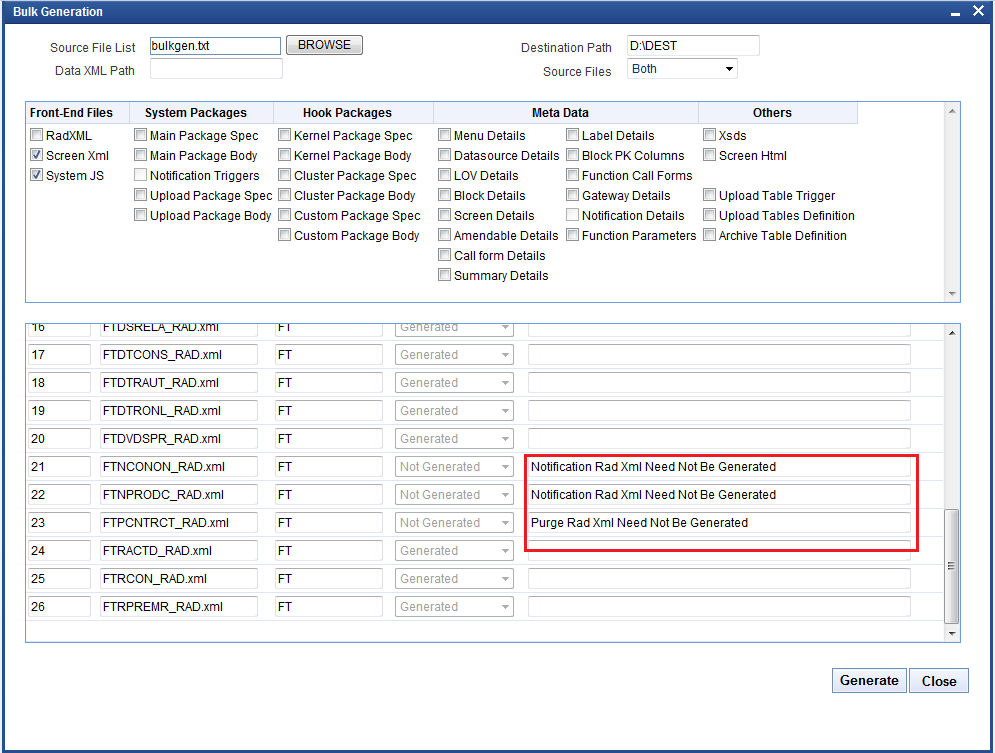Untick the Screen Xml checkbox
Screen dimensions: 995x753
[37, 155]
